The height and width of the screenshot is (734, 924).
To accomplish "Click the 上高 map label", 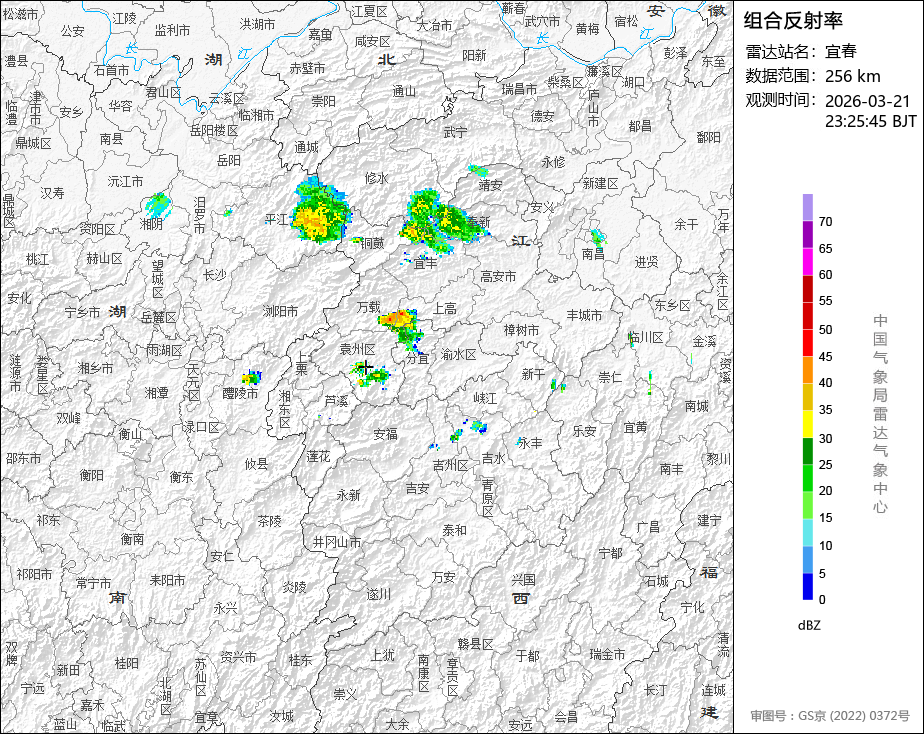I will [x=445, y=308].
